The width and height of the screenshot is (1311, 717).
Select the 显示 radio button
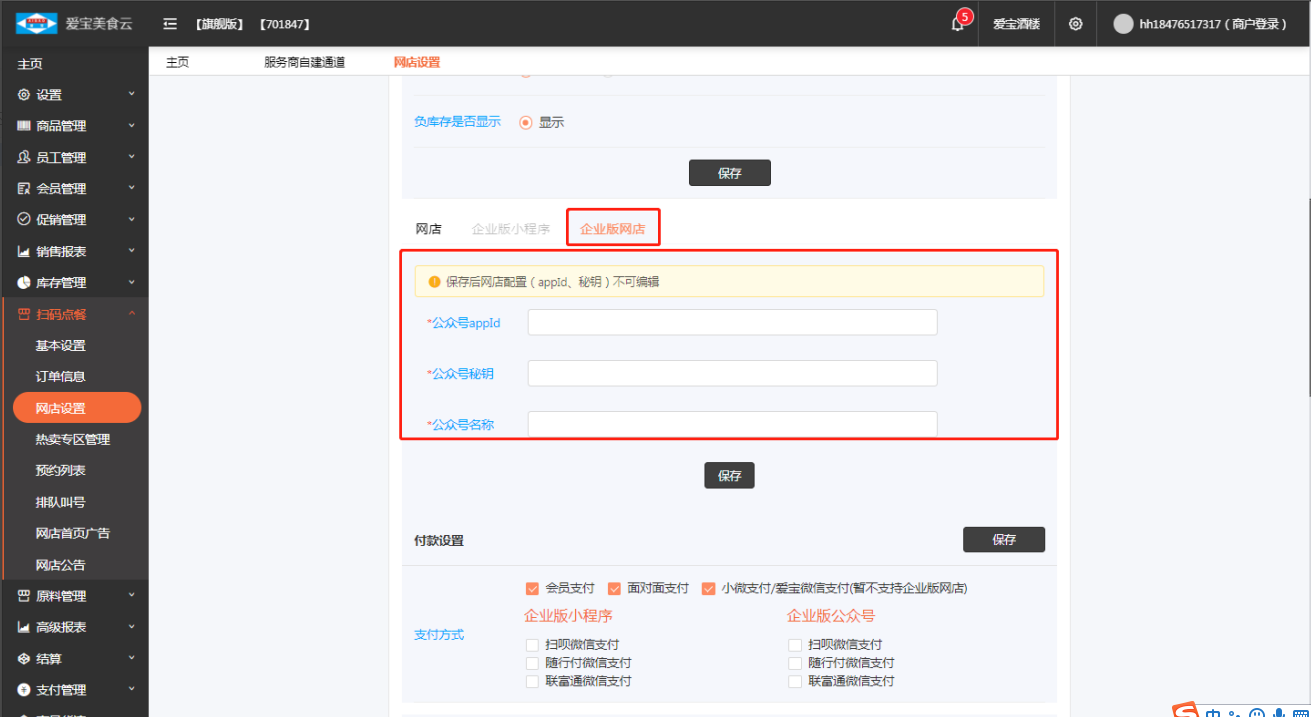pyautogui.click(x=526, y=122)
